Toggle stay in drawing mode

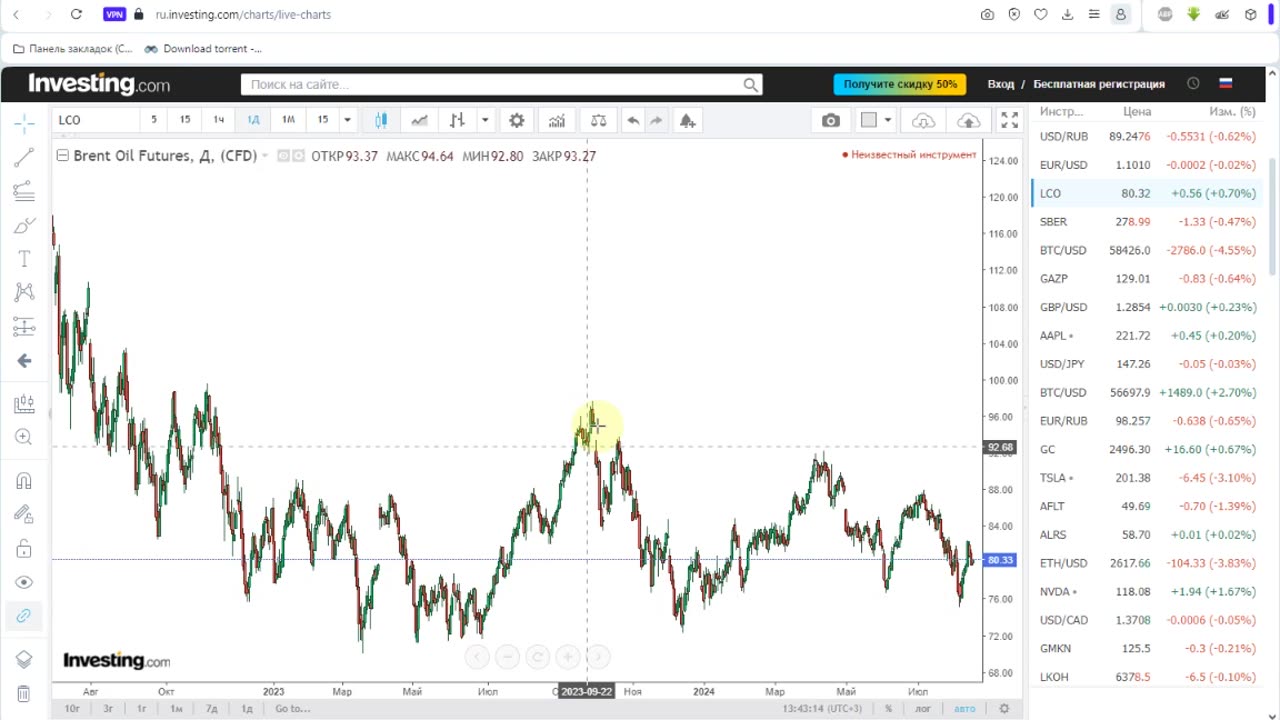(x=24, y=514)
